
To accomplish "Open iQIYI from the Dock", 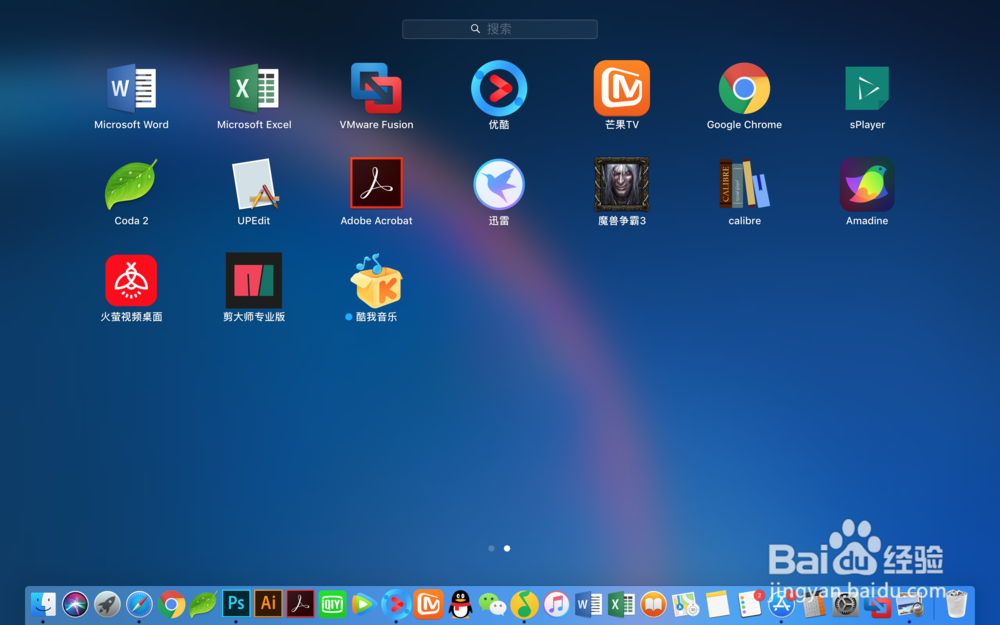I will (332, 603).
